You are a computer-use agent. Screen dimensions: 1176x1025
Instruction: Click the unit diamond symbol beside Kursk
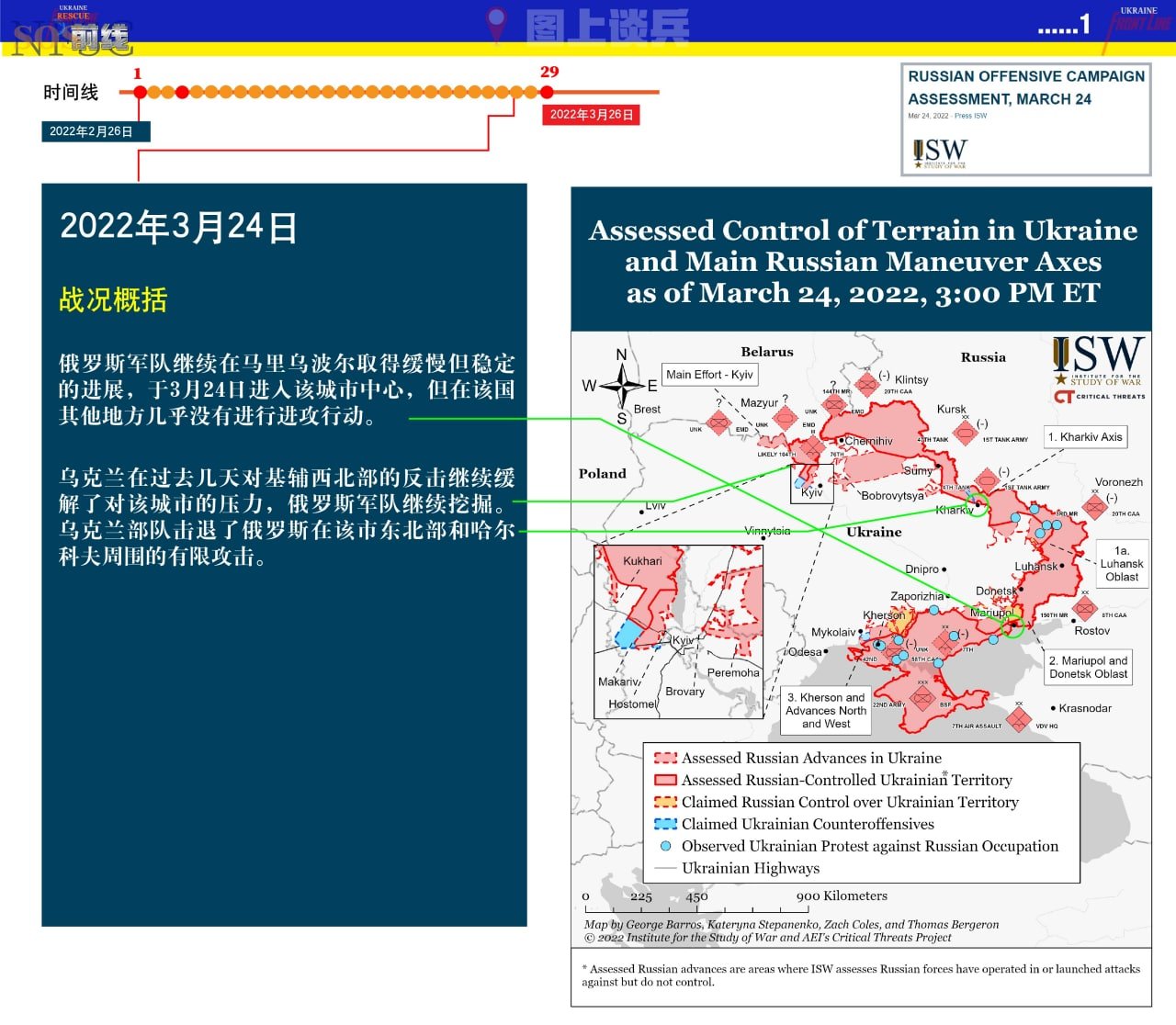[965, 432]
